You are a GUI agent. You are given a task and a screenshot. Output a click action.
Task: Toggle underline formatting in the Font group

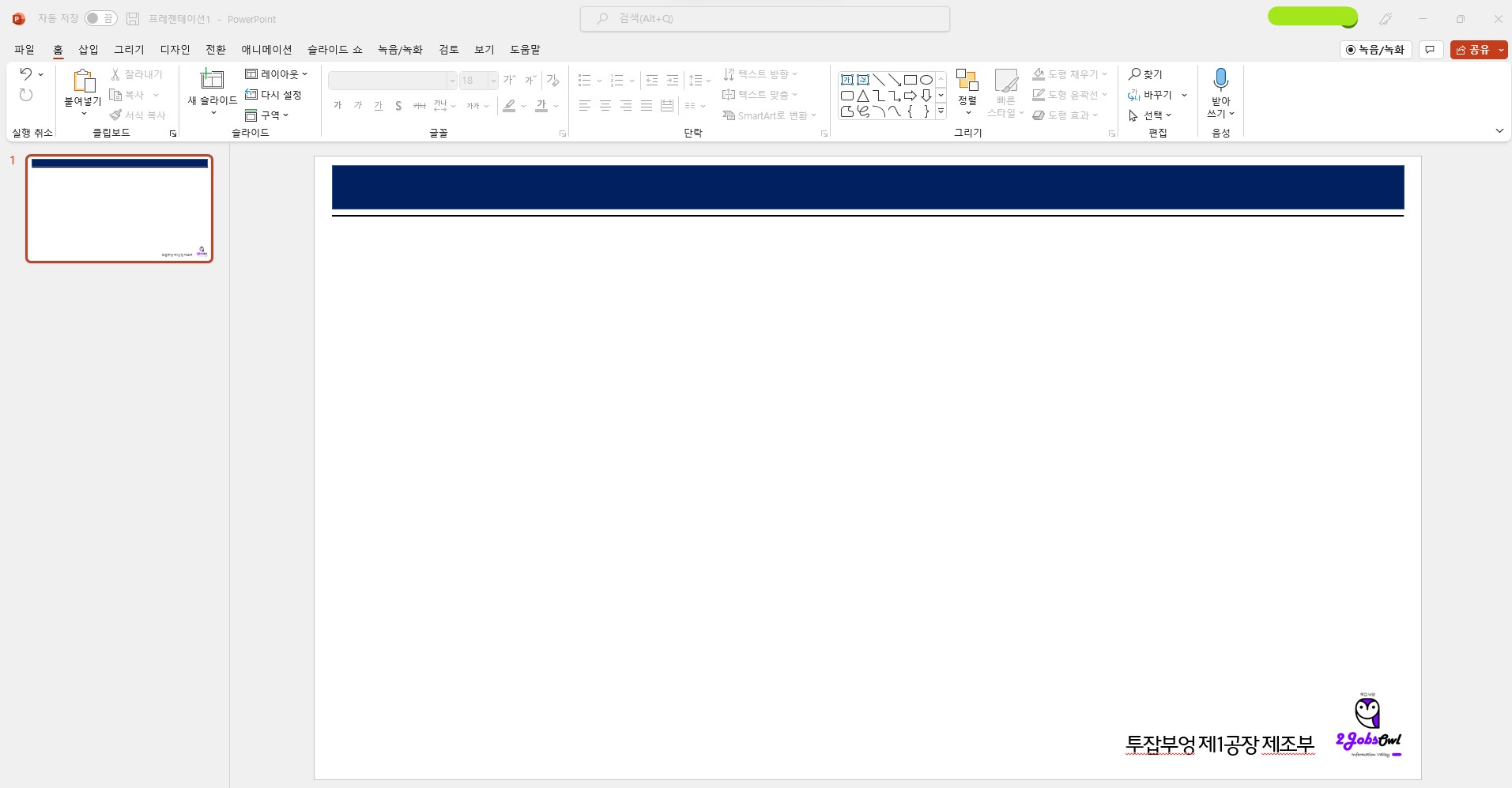pos(378,106)
